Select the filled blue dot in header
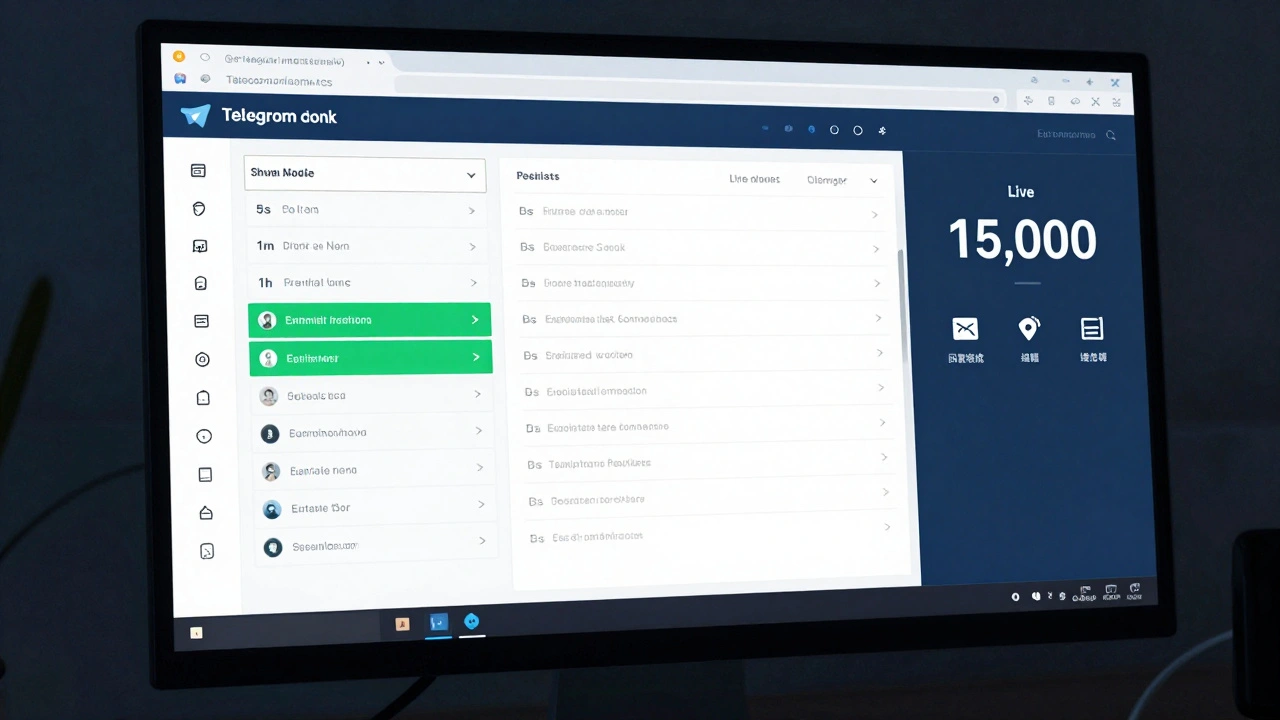 (811, 130)
